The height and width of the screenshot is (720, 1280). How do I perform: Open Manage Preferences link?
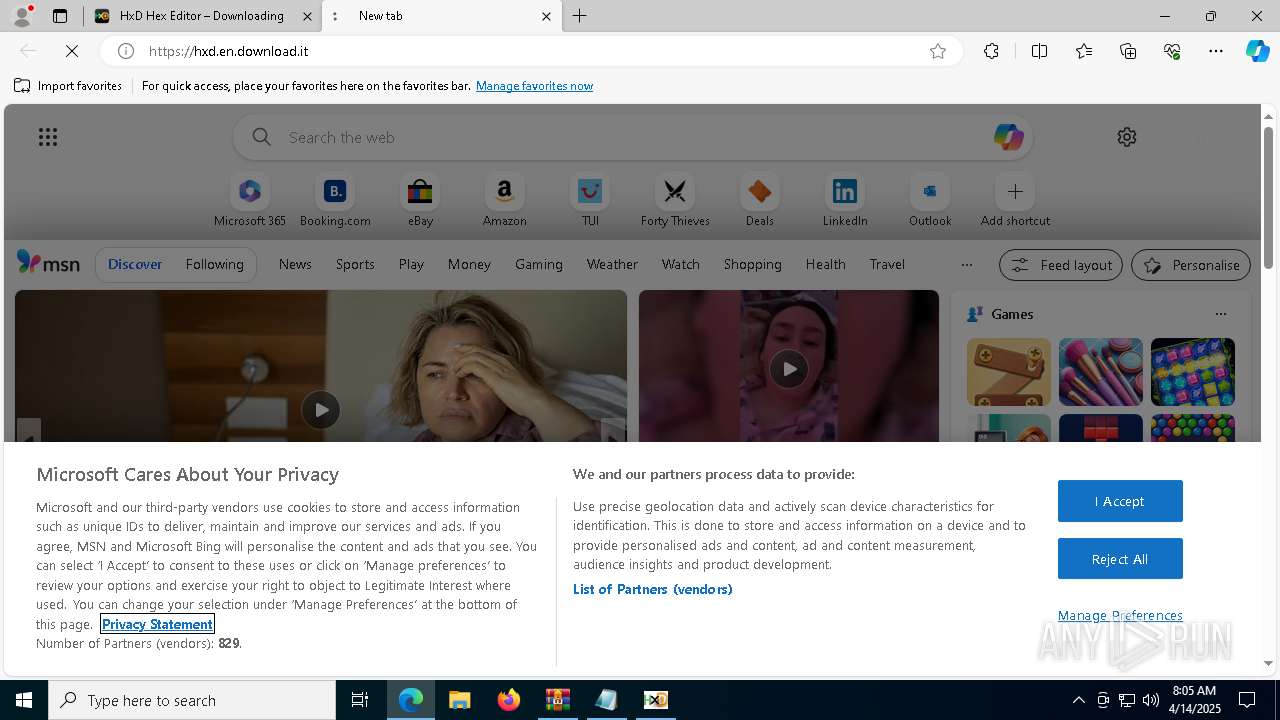point(1120,615)
